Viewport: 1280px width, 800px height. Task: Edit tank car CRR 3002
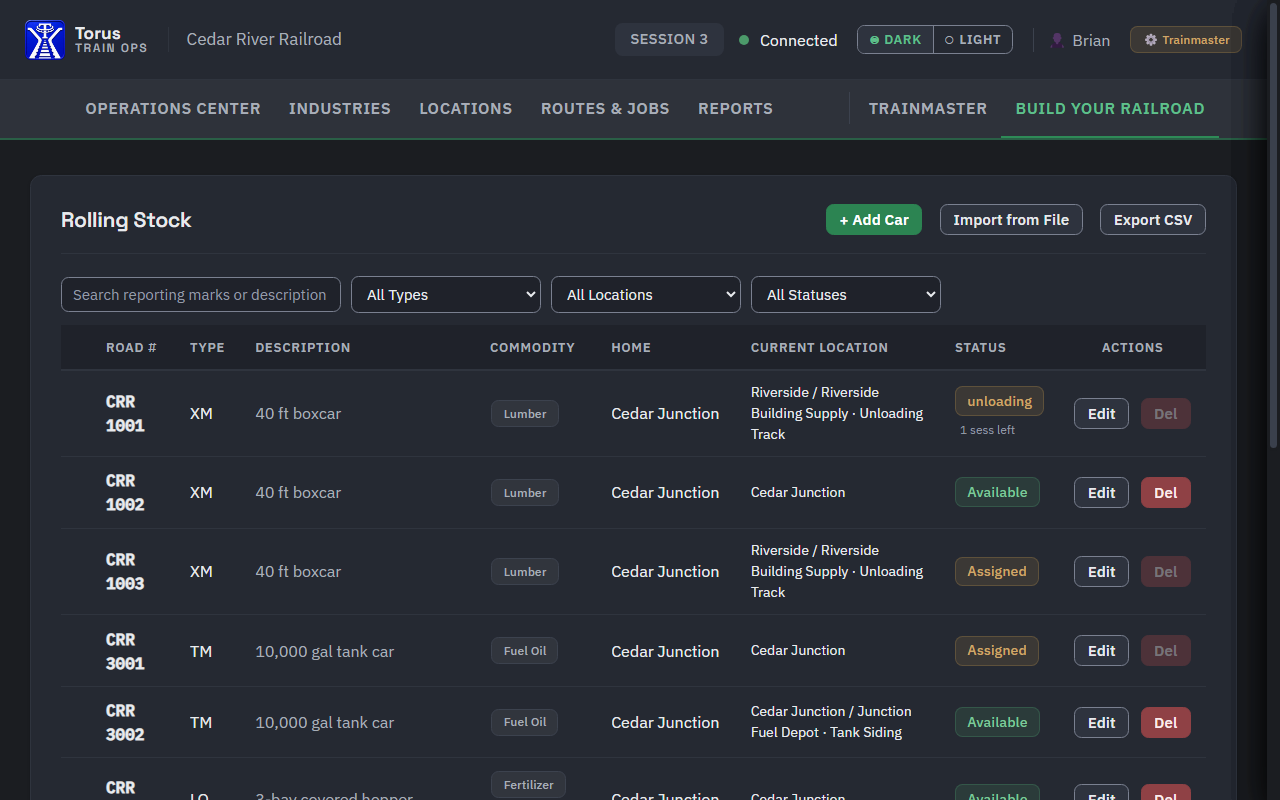tap(1101, 723)
